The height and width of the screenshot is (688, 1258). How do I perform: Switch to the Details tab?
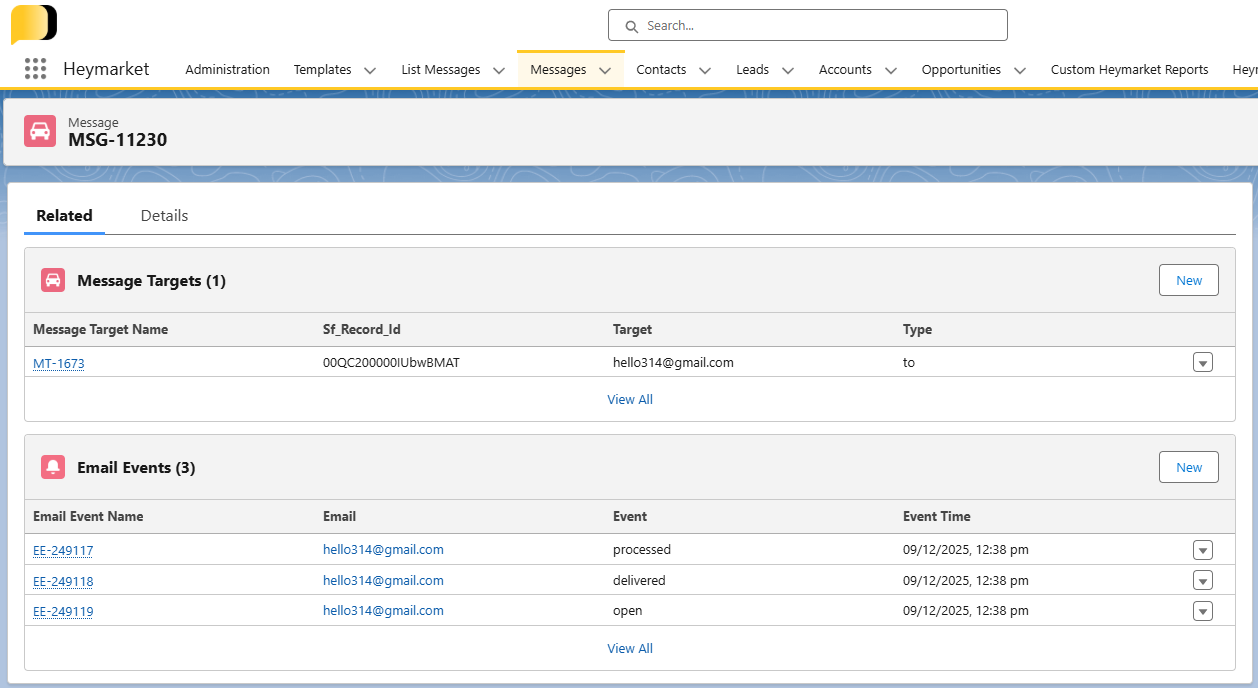164,216
